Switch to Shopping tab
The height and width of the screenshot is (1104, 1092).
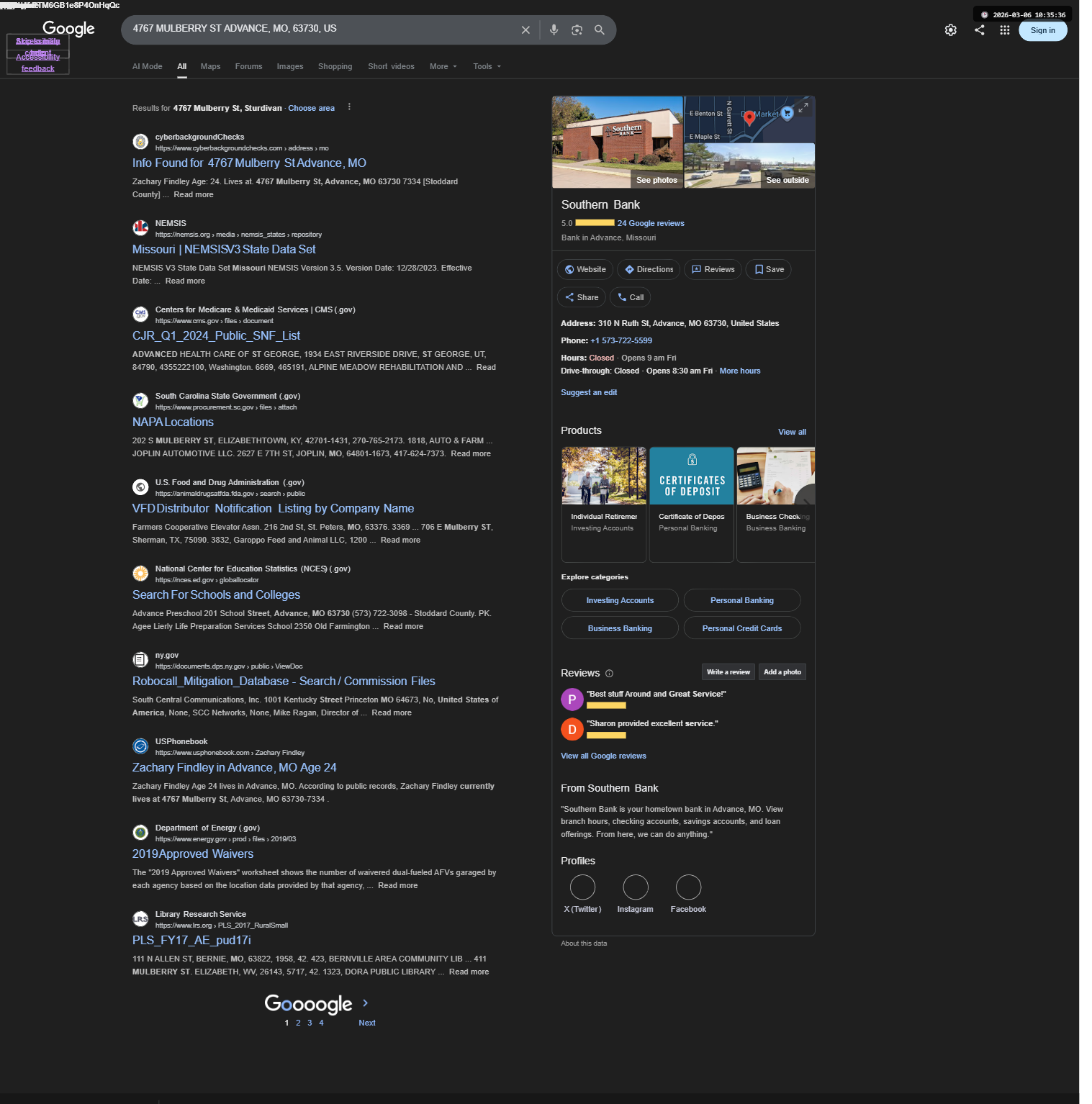pos(335,67)
